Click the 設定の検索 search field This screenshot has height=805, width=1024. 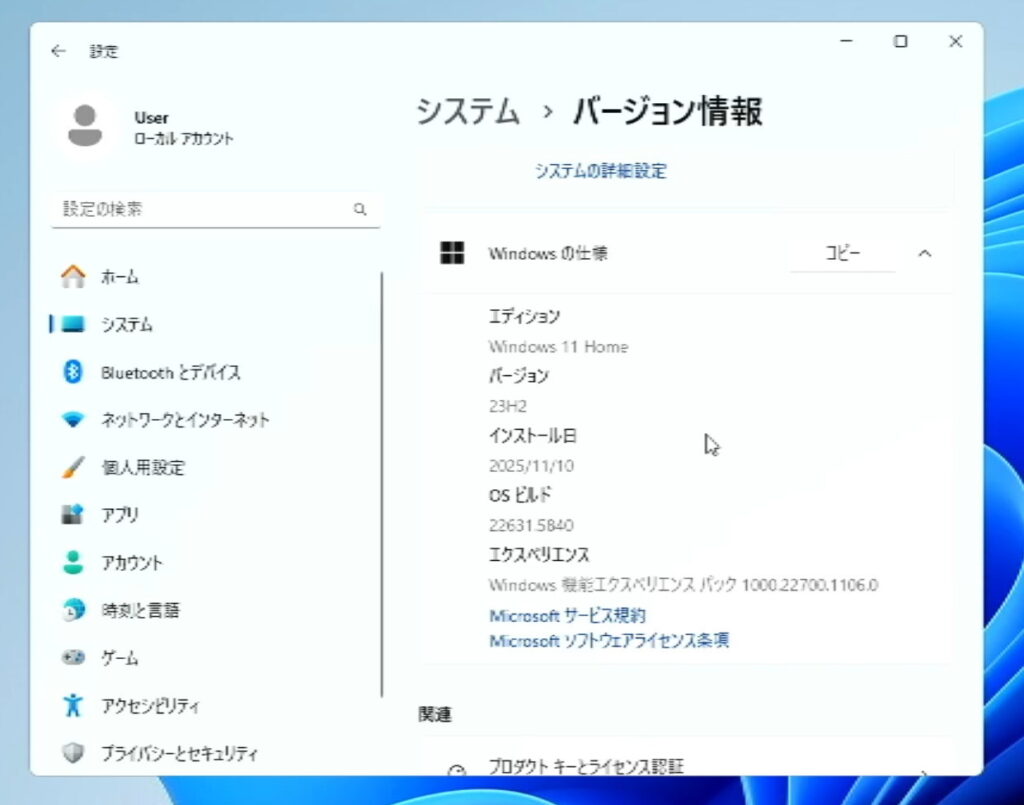point(205,209)
